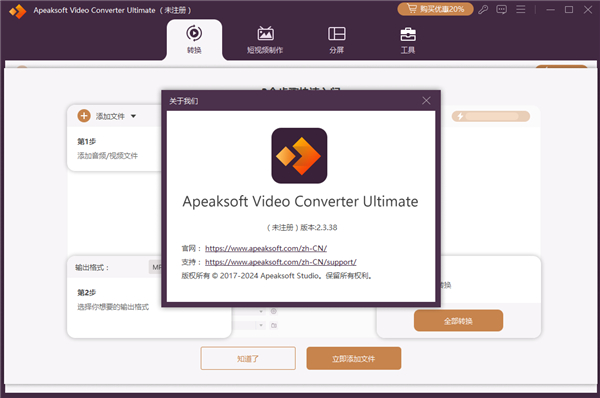Open the 分屏 split-screen tab

pos(337,40)
